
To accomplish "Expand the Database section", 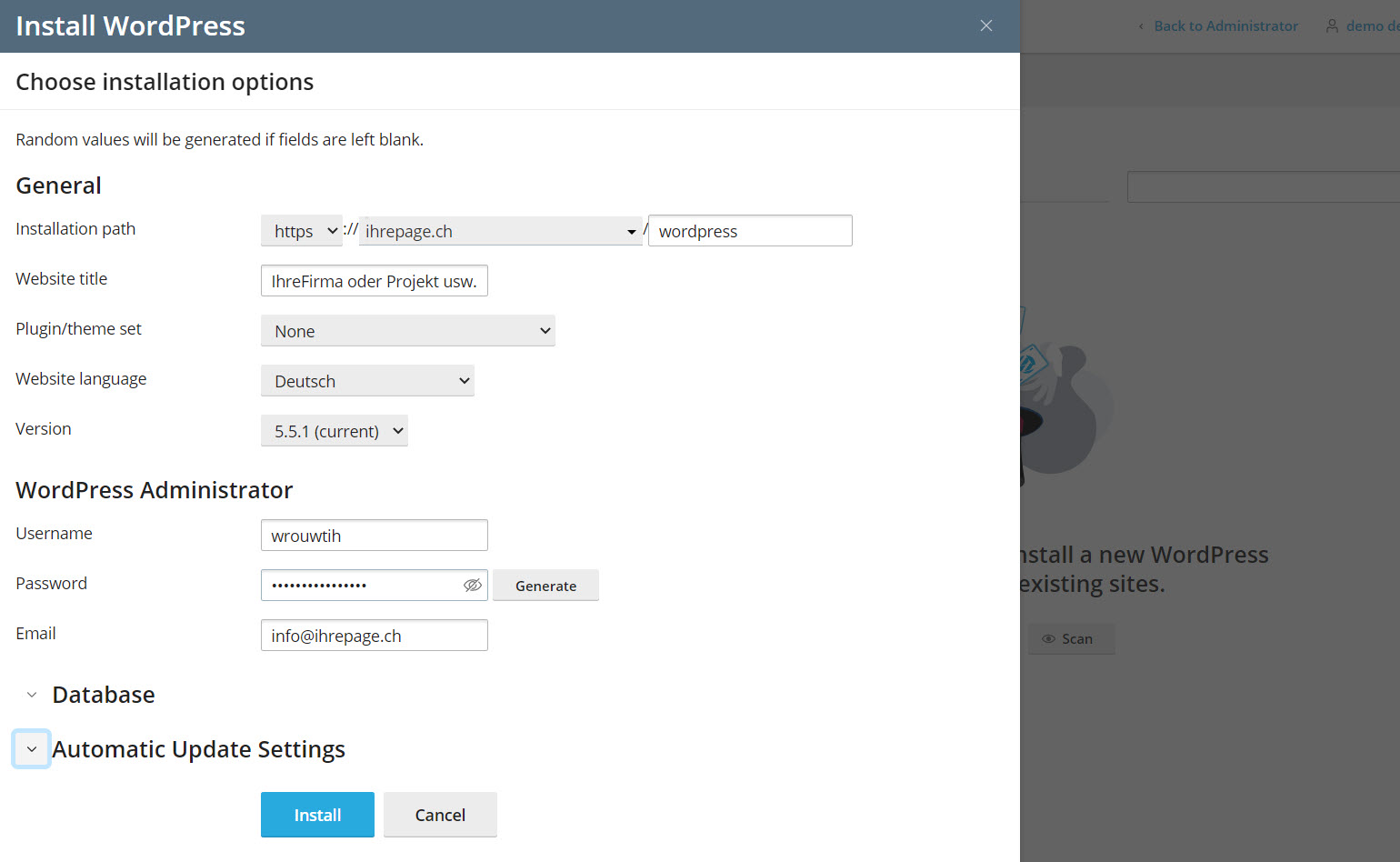I will pos(32,694).
